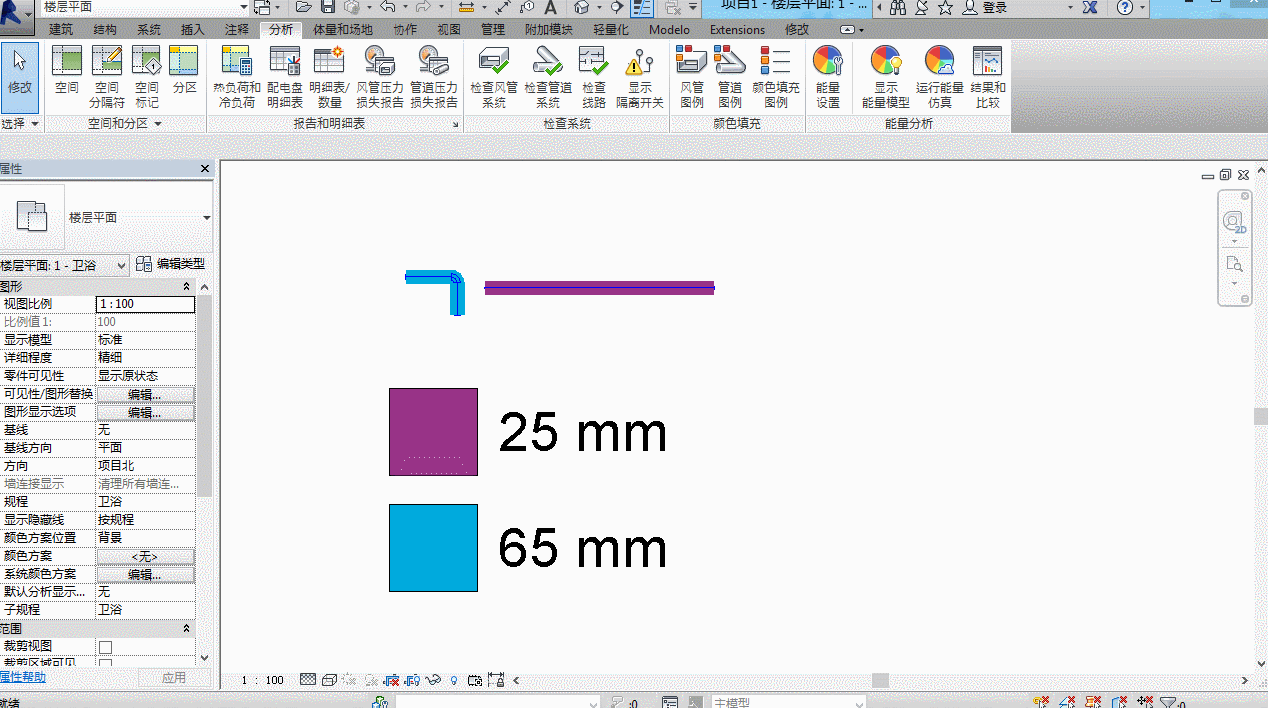Toggle 显示隔离开关 warning tool
The width and height of the screenshot is (1268, 708).
pyautogui.click(x=640, y=76)
